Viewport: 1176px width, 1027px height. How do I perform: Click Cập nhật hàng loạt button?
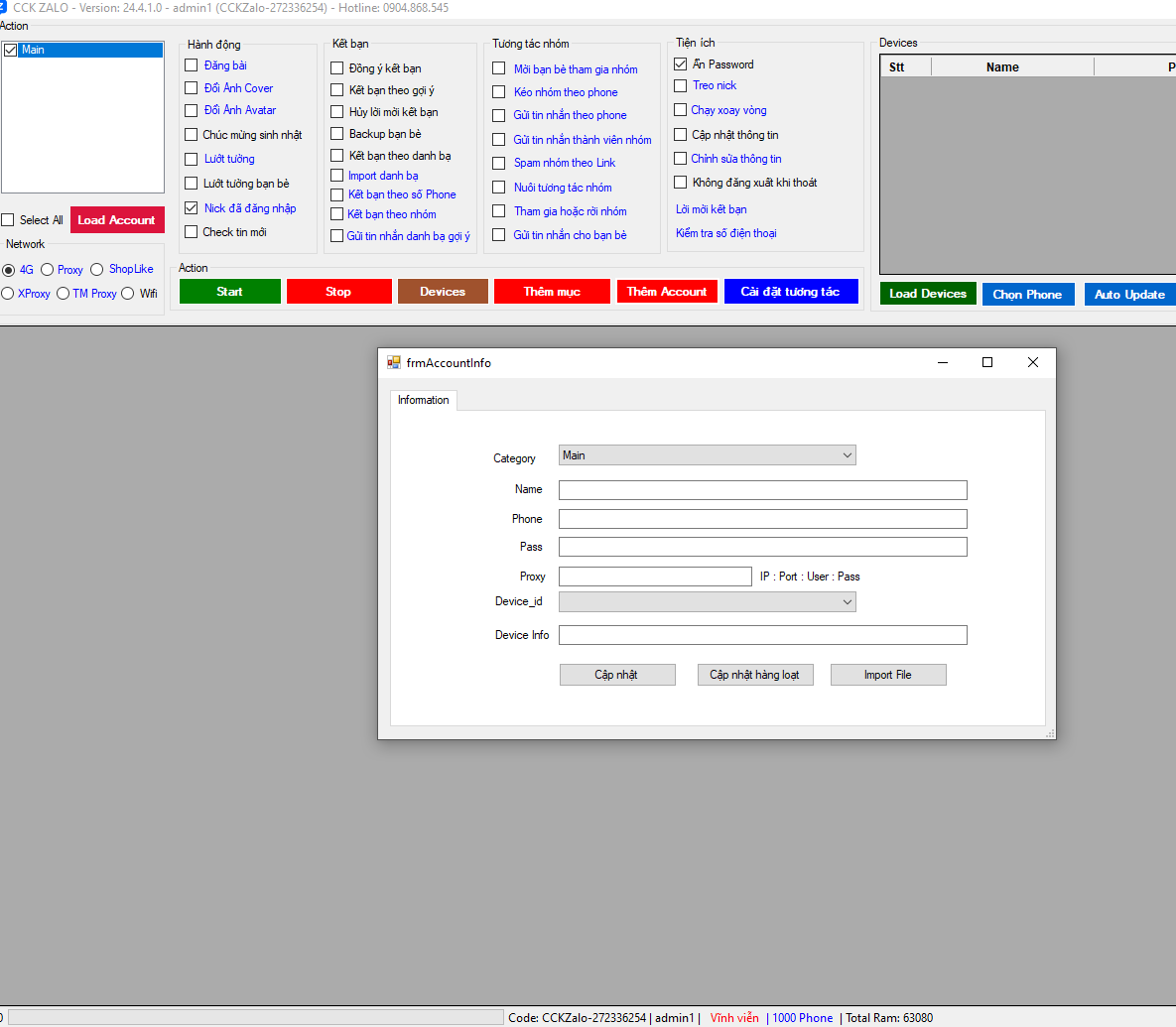tap(755, 675)
